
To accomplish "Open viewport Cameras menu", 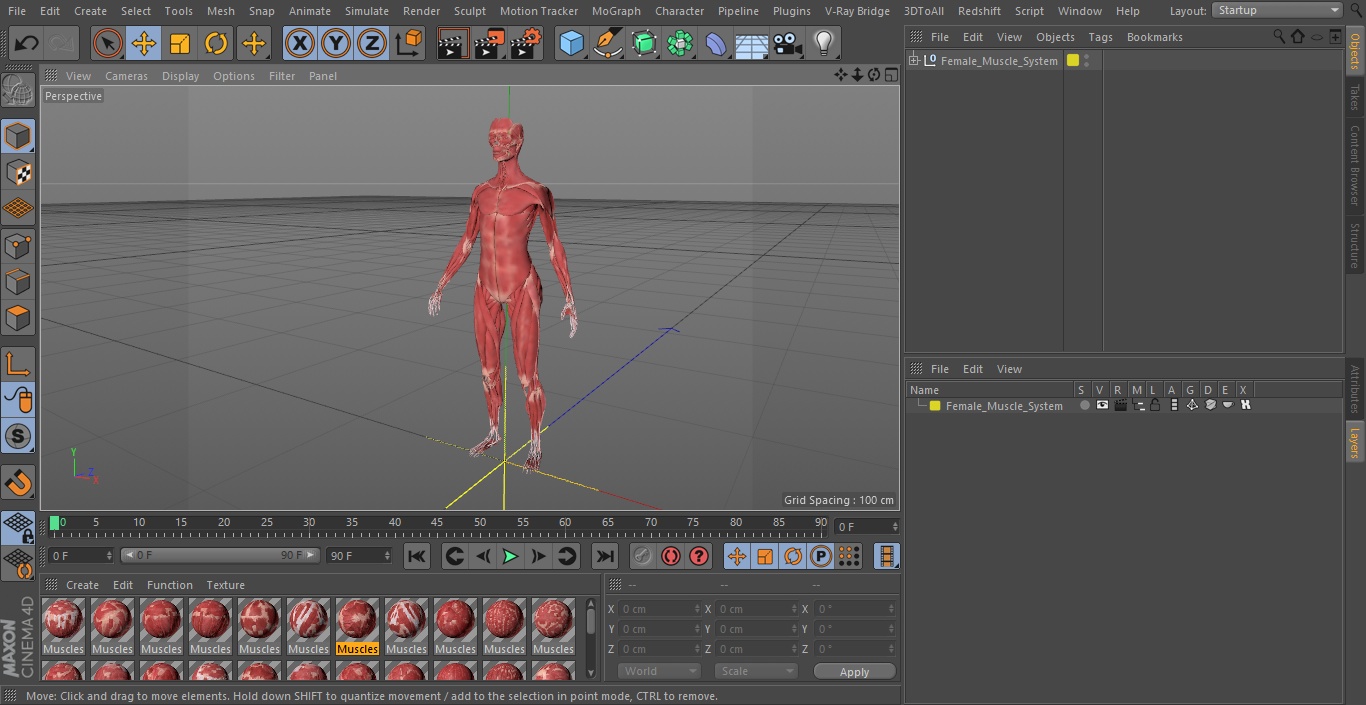I will [x=126, y=76].
